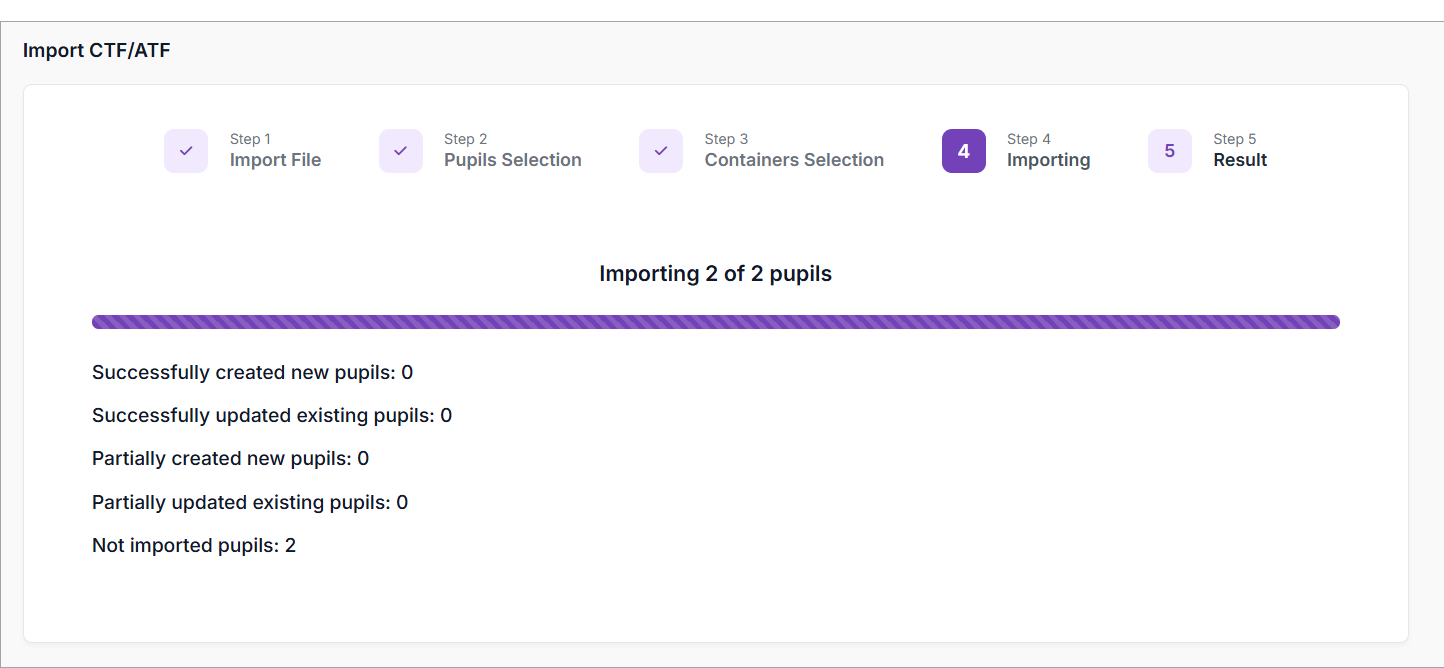Image resolution: width=1444 pixels, height=668 pixels.
Task: Click the 'Import CTF/ATF' page title
Action: point(97,50)
